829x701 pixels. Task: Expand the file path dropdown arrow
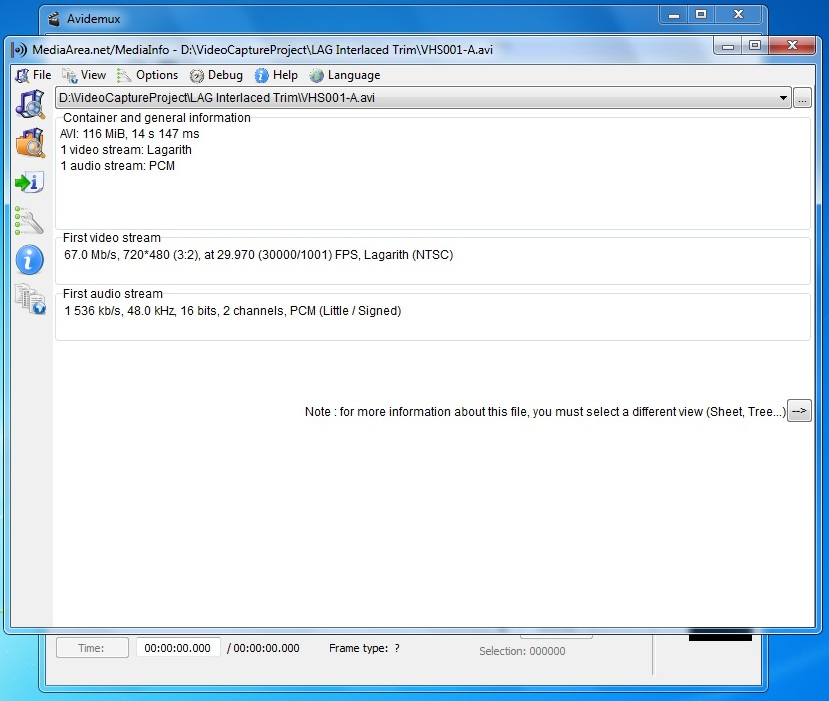(x=783, y=98)
